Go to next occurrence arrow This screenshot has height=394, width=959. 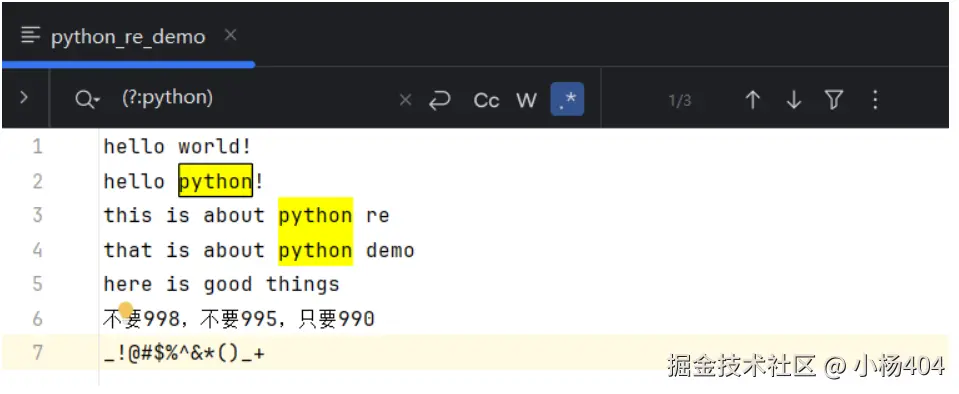(793, 100)
